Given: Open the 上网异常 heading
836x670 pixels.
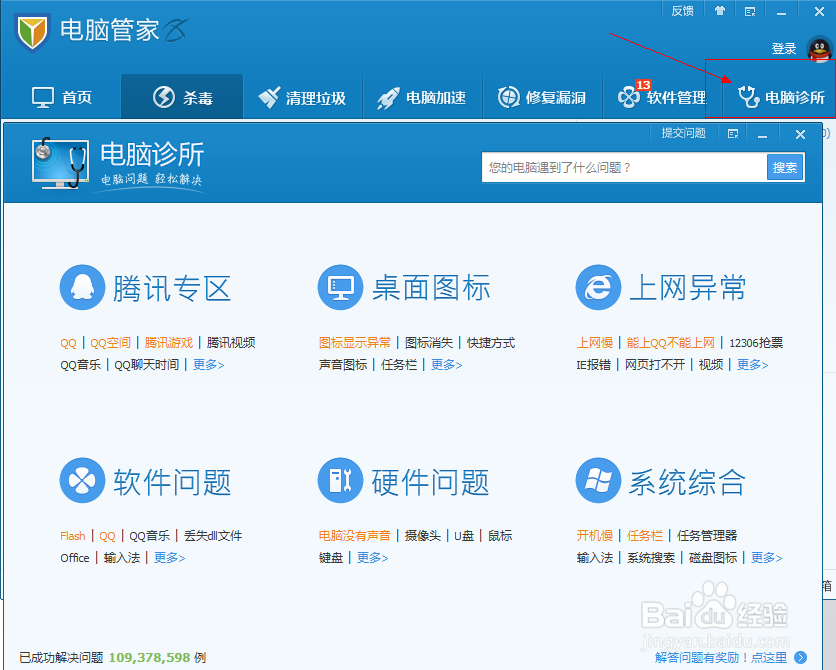Looking at the screenshot, I should pyautogui.click(x=687, y=288).
